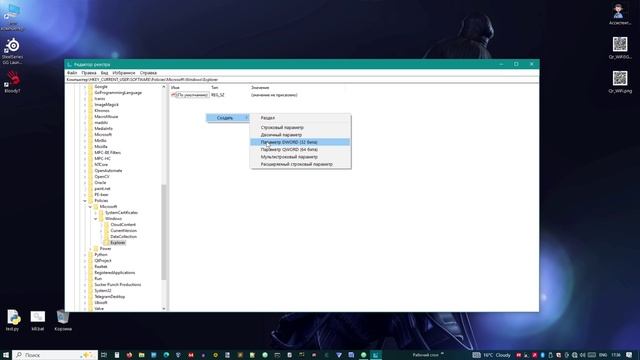Click the weather 16°C Cloudy widget

click(492, 355)
